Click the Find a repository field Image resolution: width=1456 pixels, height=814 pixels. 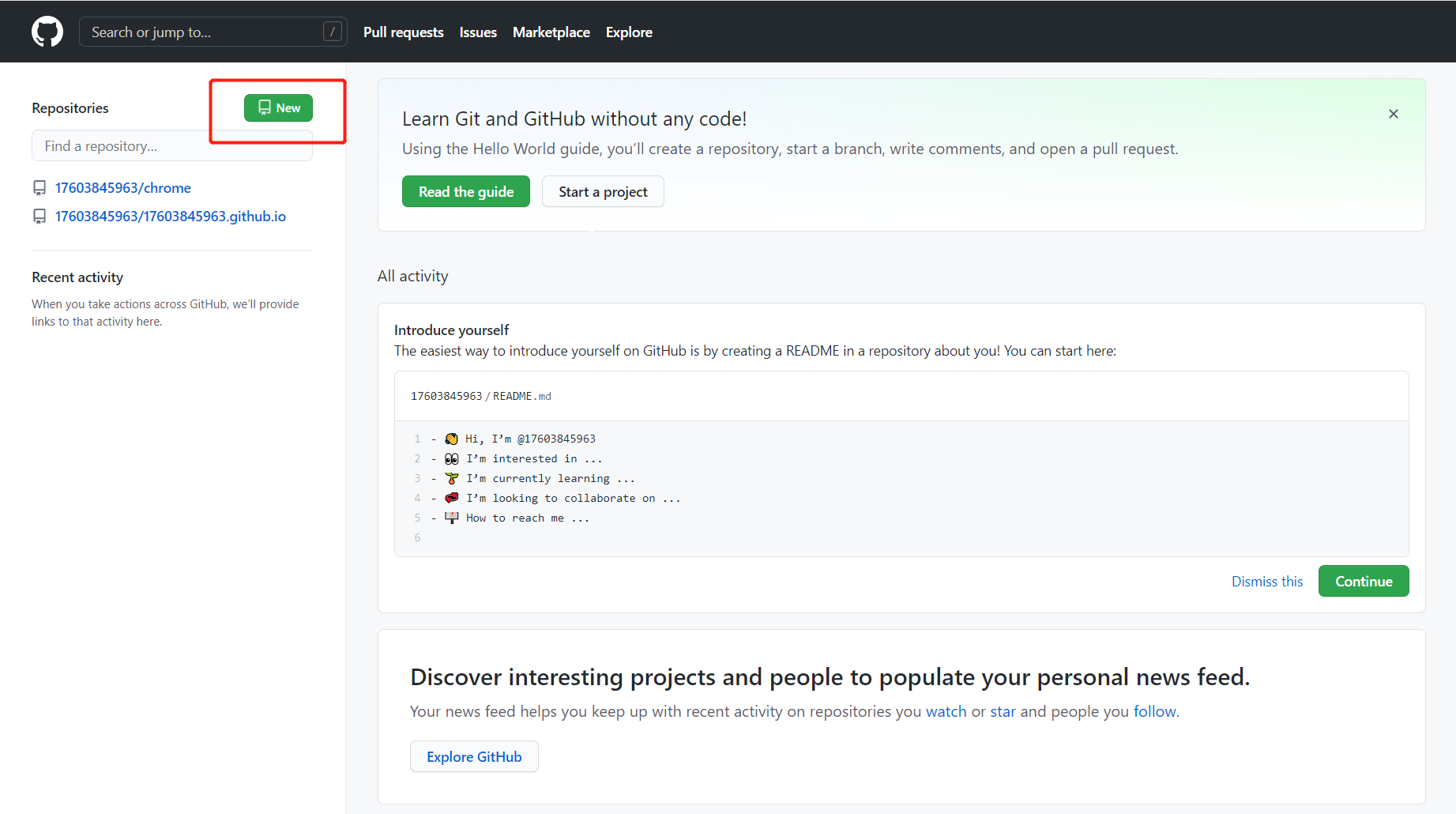(x=171, y=145)
